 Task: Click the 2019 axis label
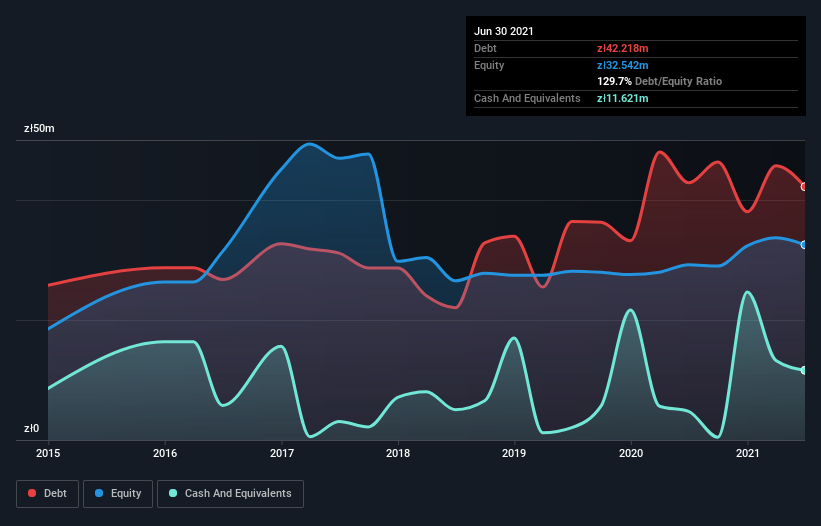point(514,453)
